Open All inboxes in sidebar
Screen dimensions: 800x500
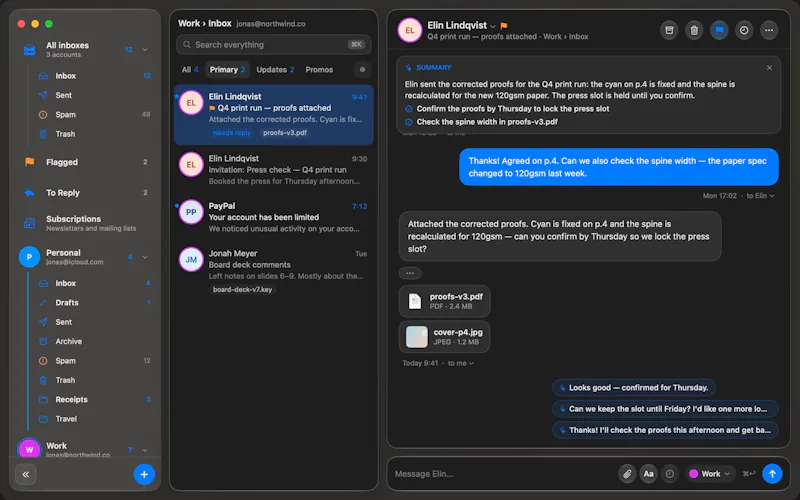85,49
